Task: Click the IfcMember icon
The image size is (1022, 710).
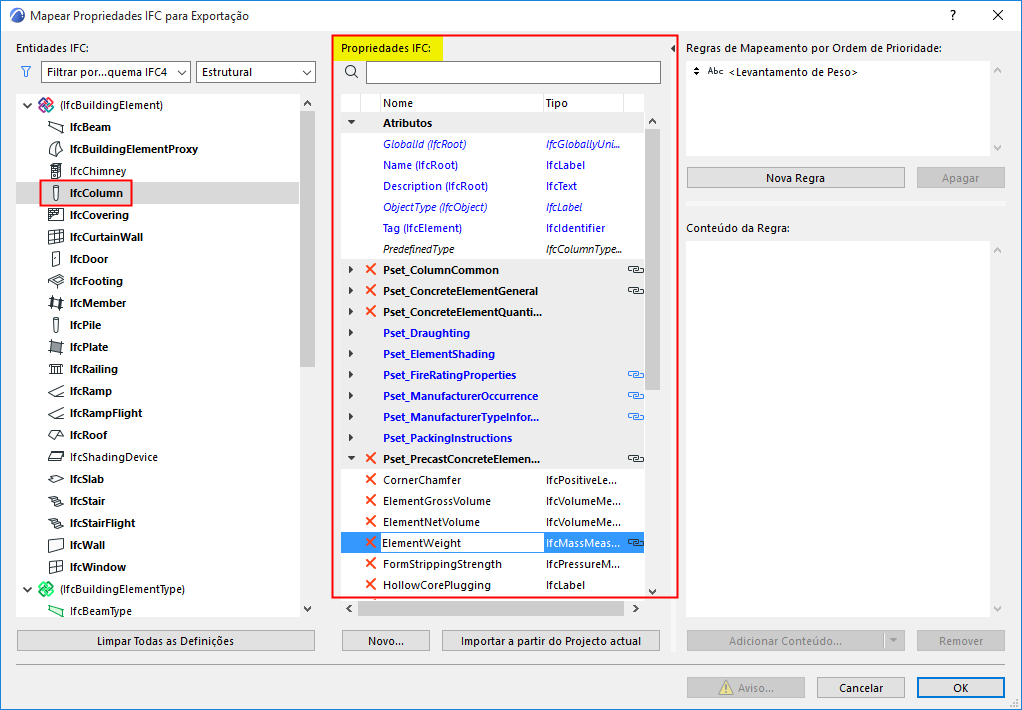Action: click(56, 303)
